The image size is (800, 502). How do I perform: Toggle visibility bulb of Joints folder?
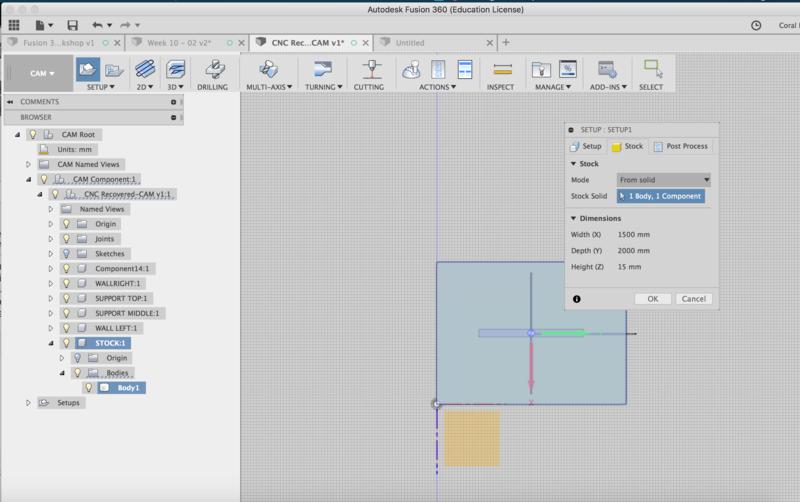click(x=66, y=239)
